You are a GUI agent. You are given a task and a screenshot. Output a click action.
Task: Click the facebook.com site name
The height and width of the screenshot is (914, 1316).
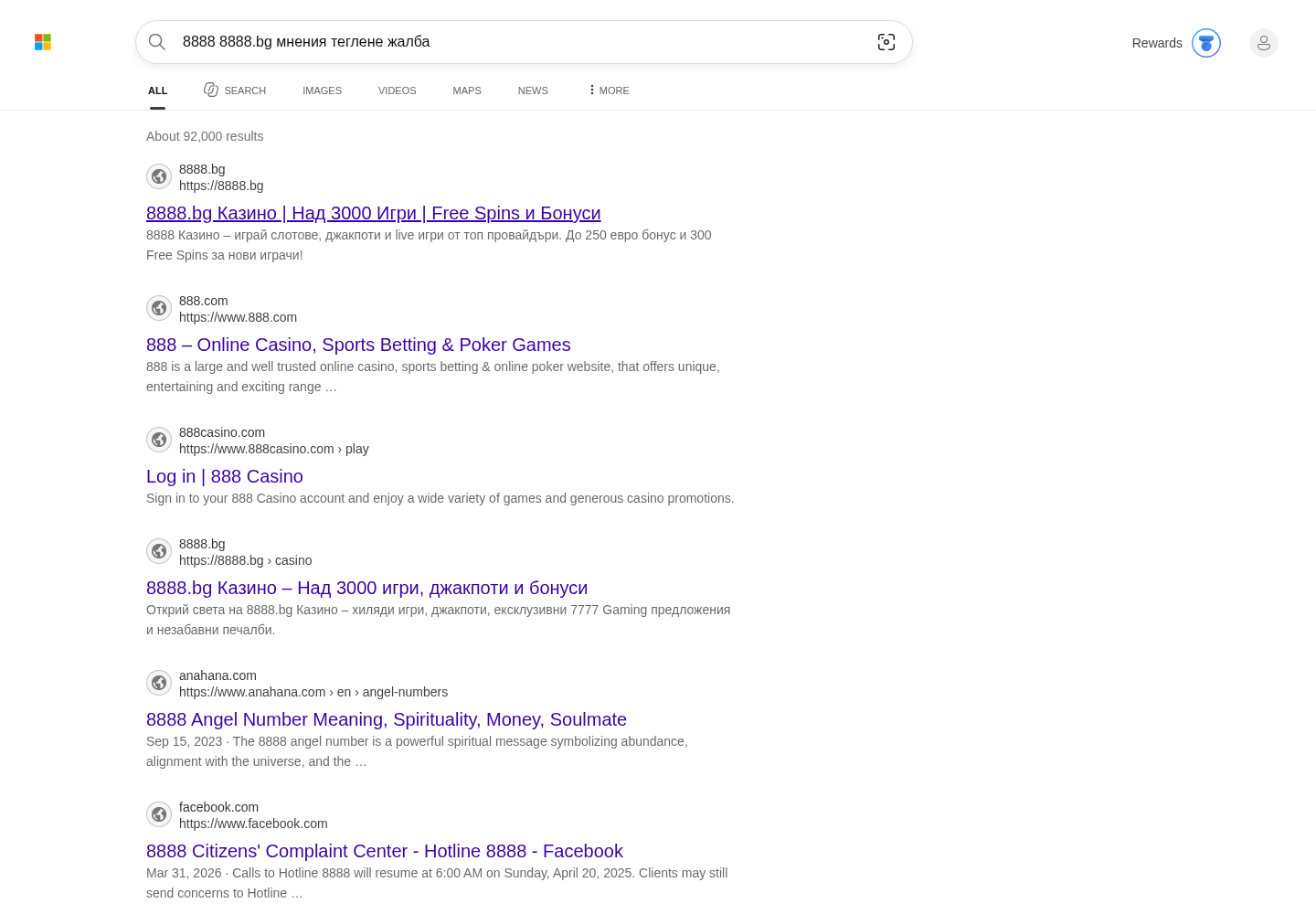point(218,807)
